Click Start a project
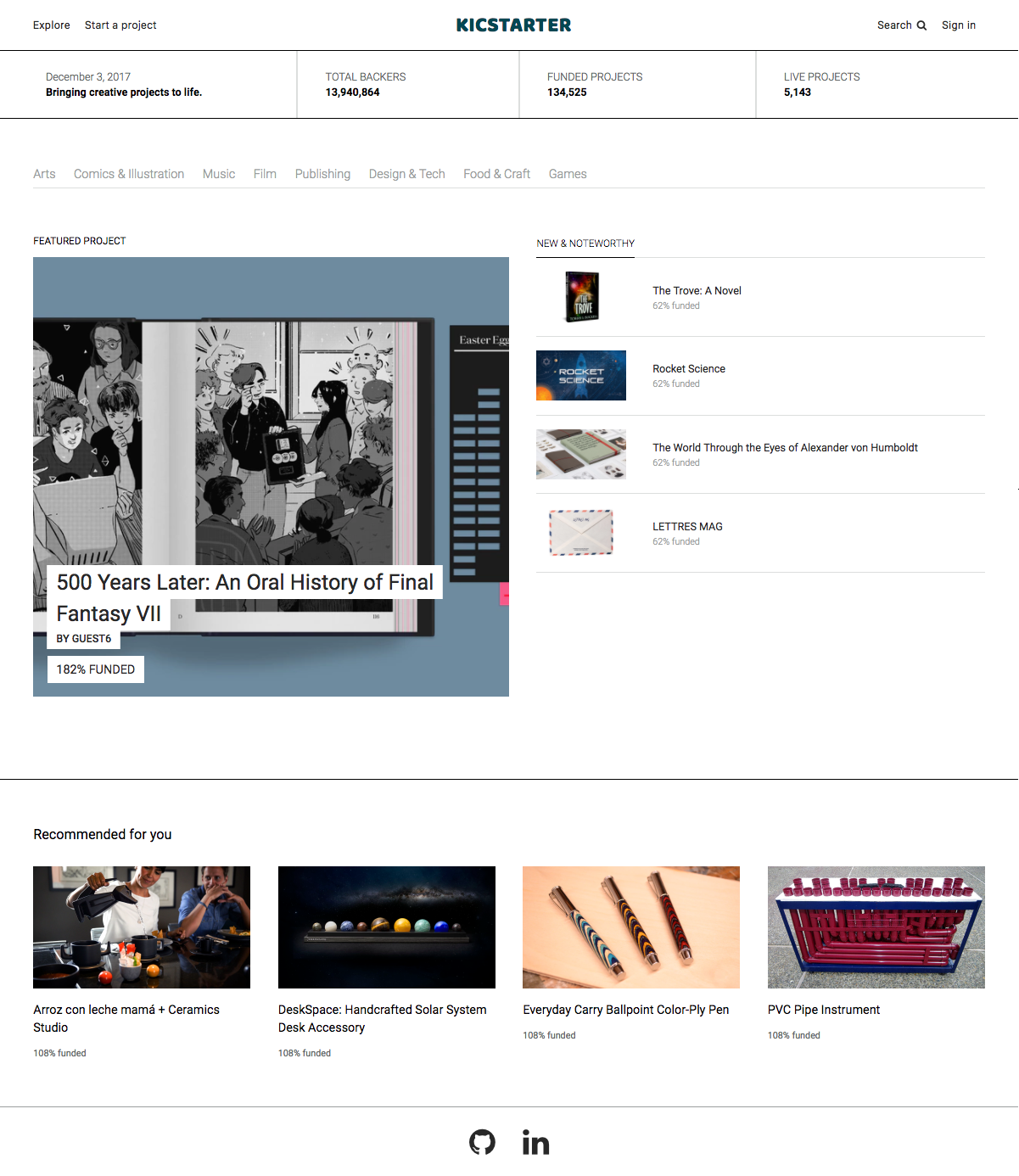Screen dimensions: 1019x1176 (120, 25)
